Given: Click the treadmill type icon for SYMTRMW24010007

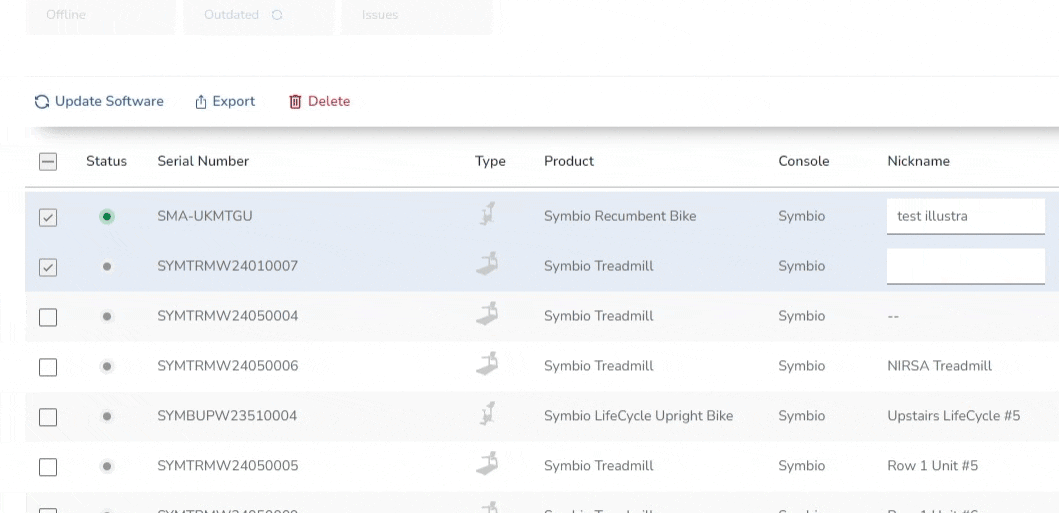Looking at the screenshot, I should [487, 264].
